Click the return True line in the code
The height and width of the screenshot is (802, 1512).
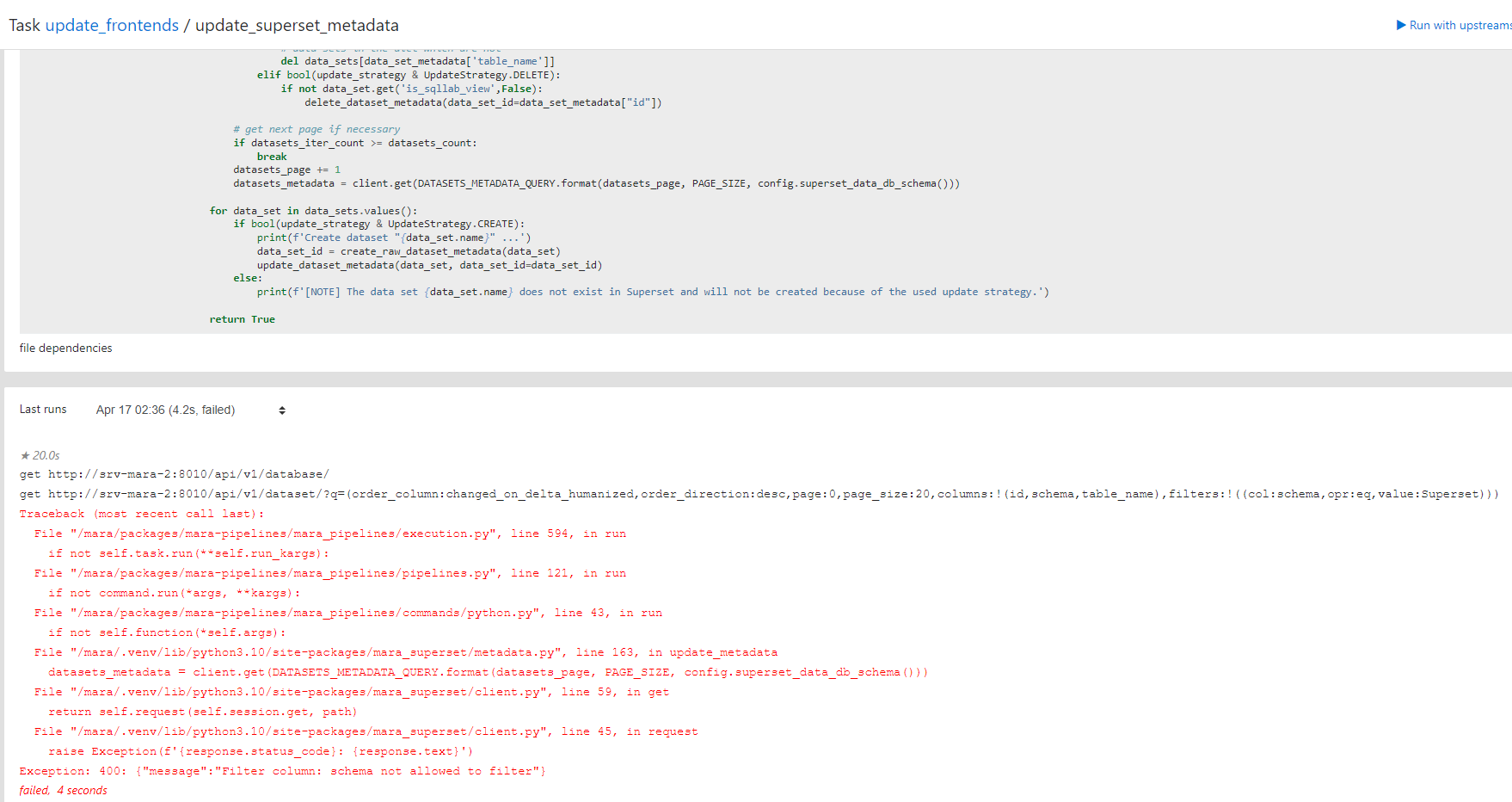pyautogui.click(x=243, y=319)
